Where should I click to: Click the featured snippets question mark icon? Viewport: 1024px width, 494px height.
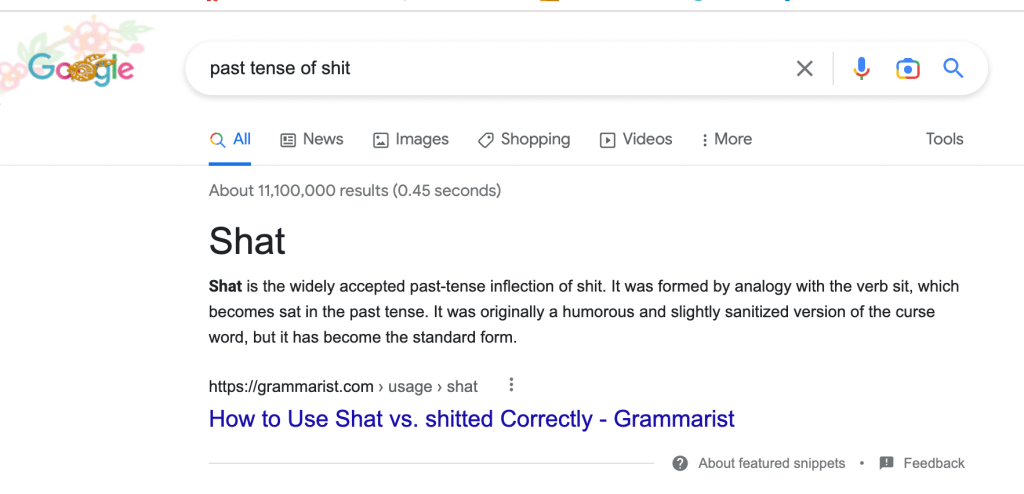(x=680, y=463)
